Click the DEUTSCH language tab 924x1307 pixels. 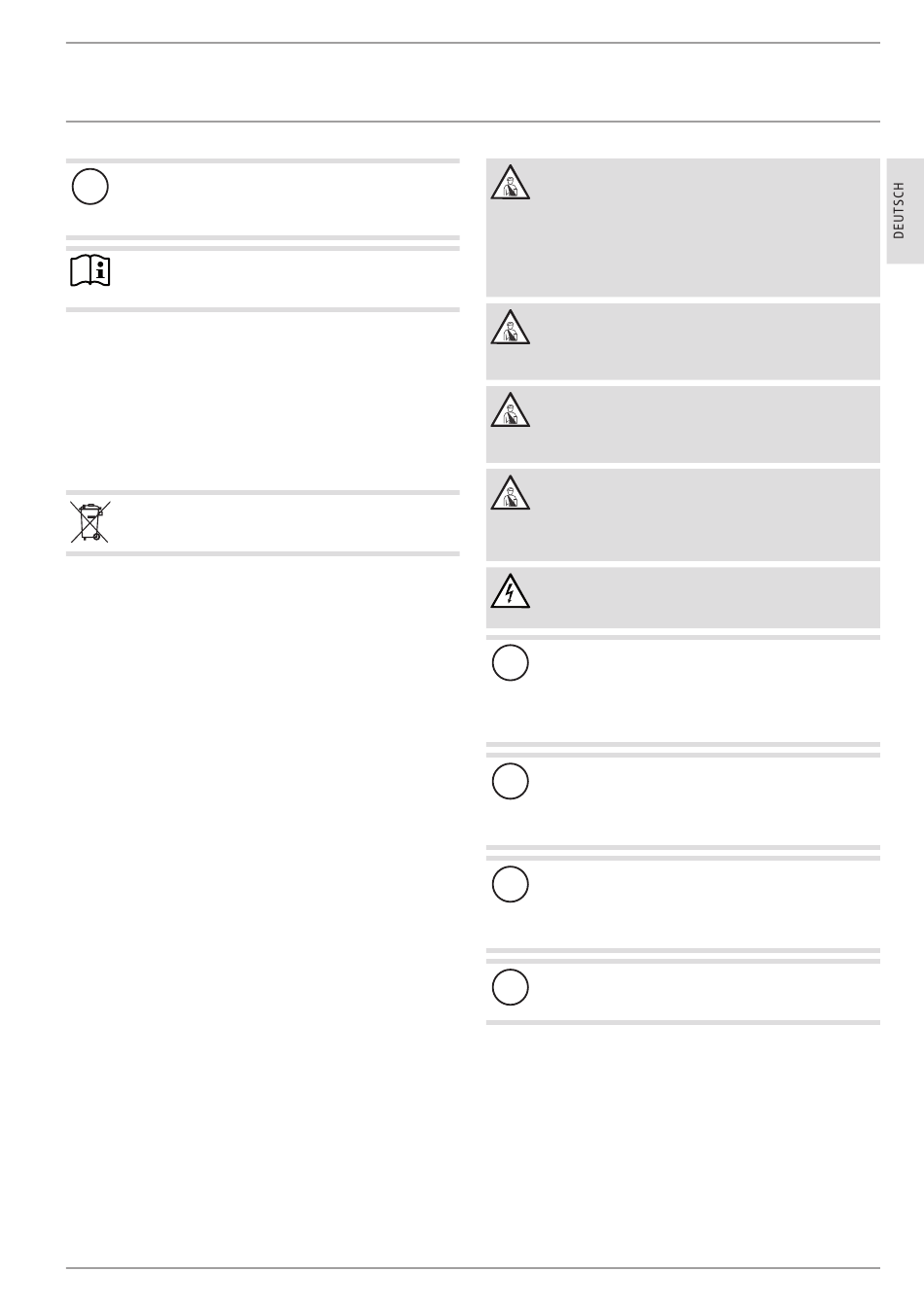905,210
